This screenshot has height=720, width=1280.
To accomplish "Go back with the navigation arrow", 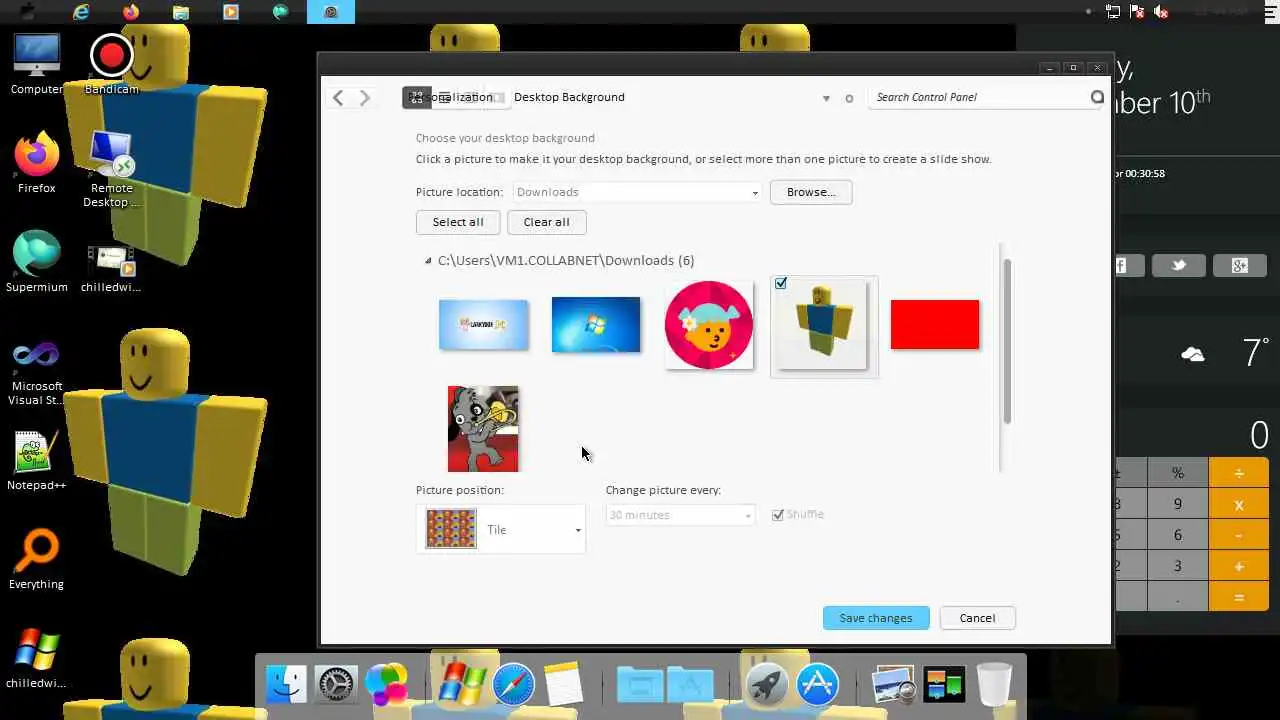I will tap(338, 97).
